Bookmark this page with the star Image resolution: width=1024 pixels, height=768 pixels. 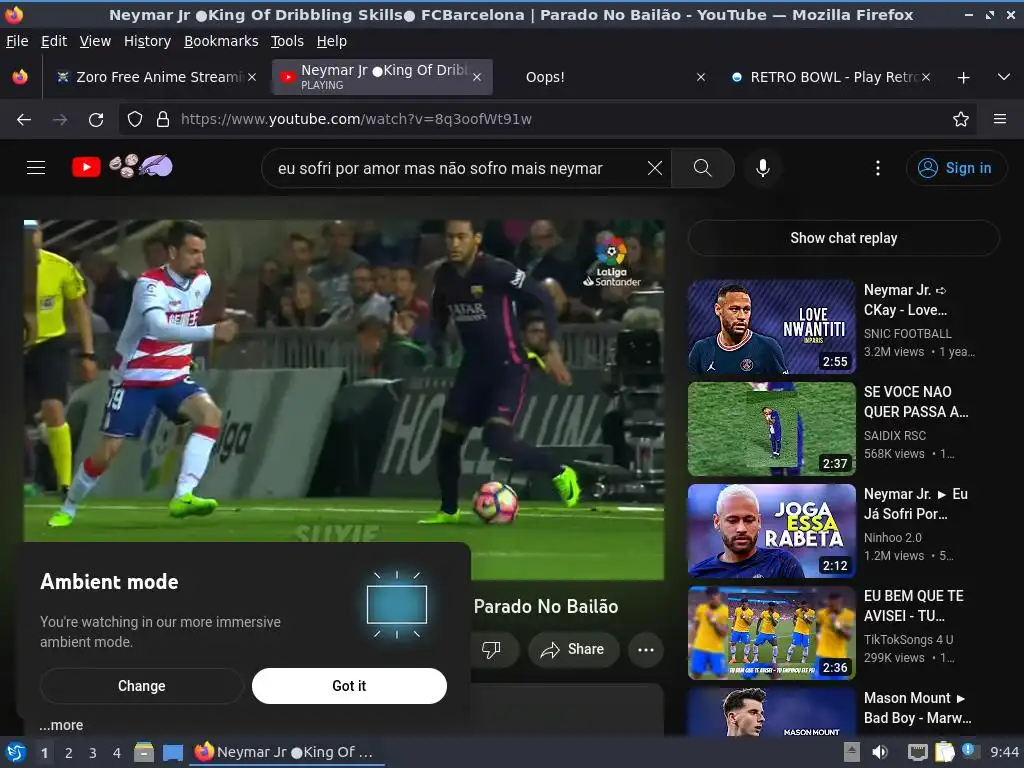960,119
